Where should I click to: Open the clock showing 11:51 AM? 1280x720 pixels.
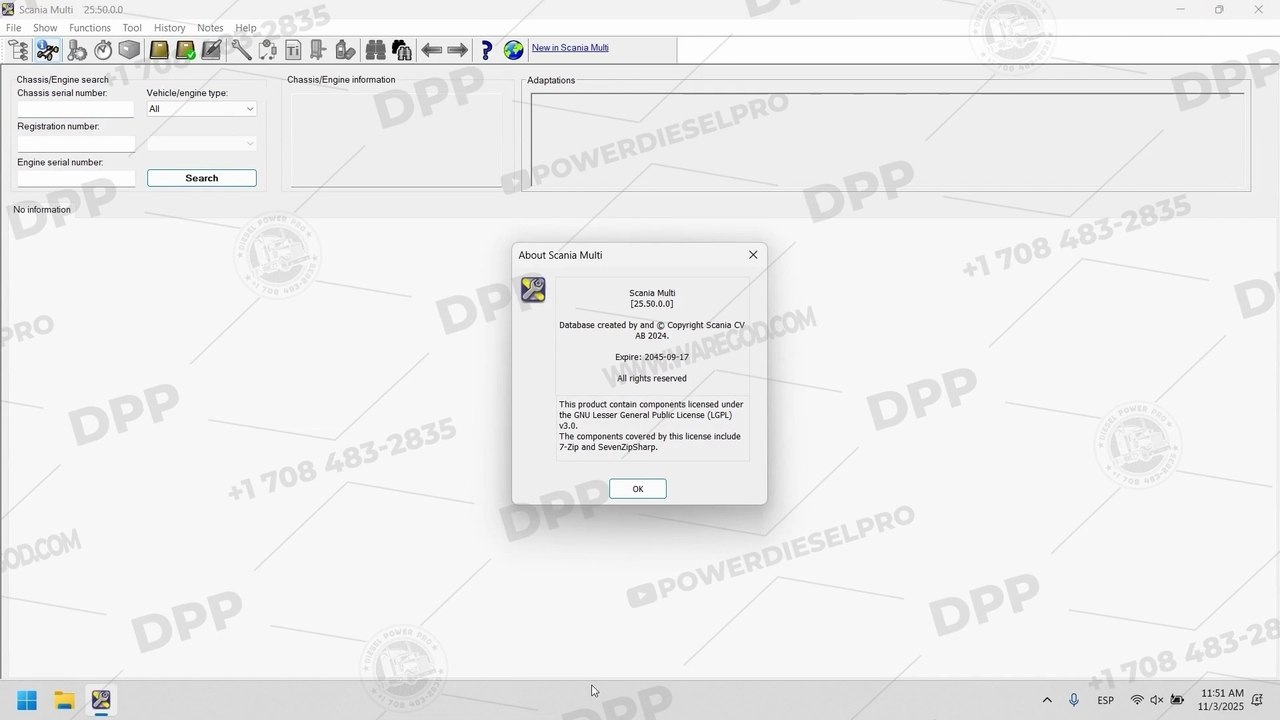click(1222, 699)
